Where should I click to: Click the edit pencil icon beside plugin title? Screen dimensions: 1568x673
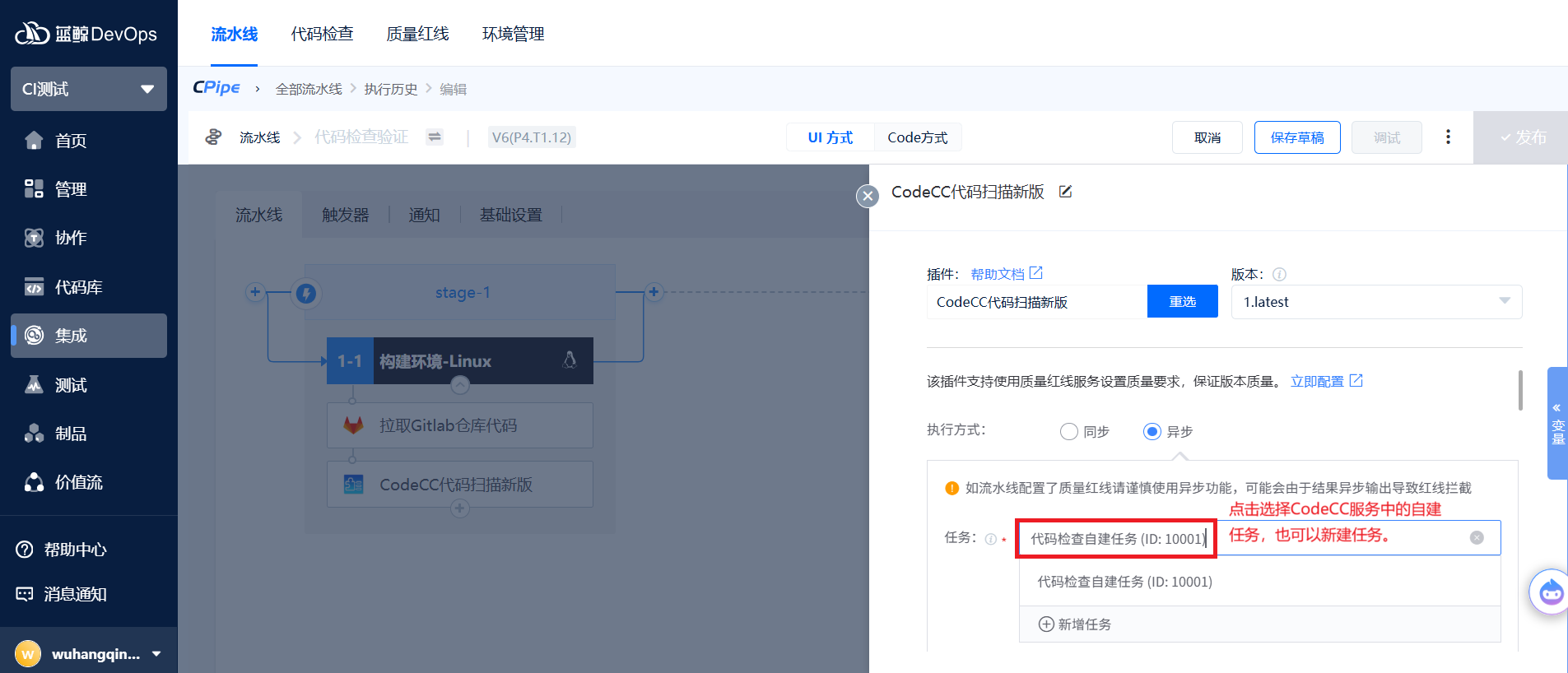1065,192
